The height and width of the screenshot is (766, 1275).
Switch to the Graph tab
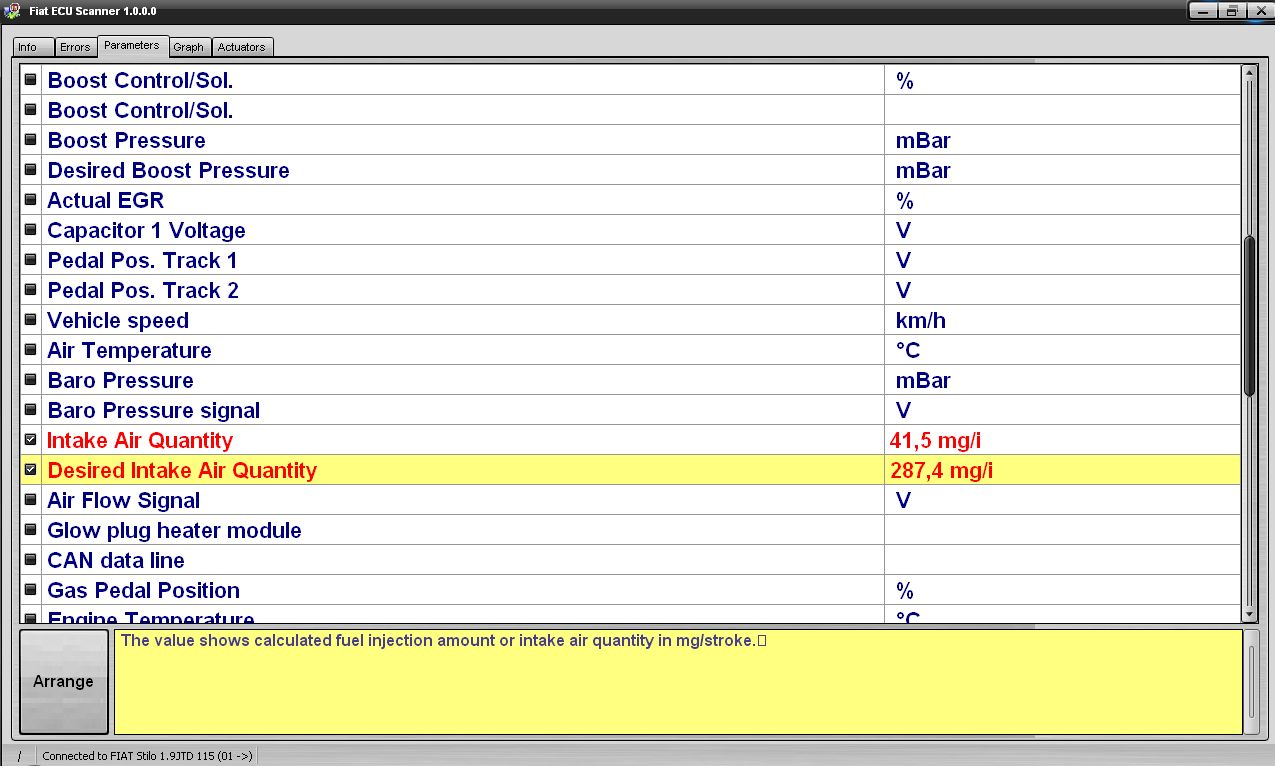(x=188, y=47)
